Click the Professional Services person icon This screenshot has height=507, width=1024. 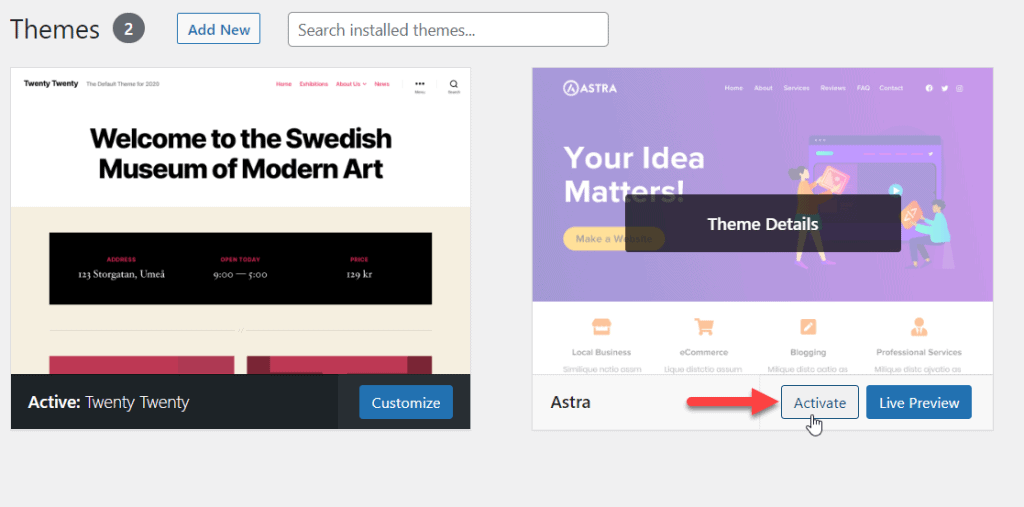click(x=919, y=326)
